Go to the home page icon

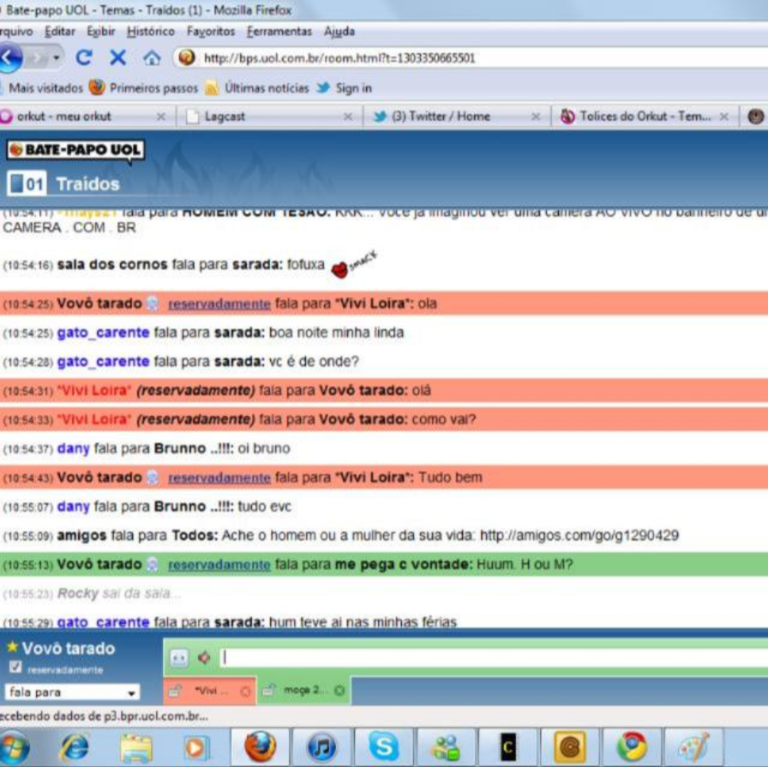point(152,58)
